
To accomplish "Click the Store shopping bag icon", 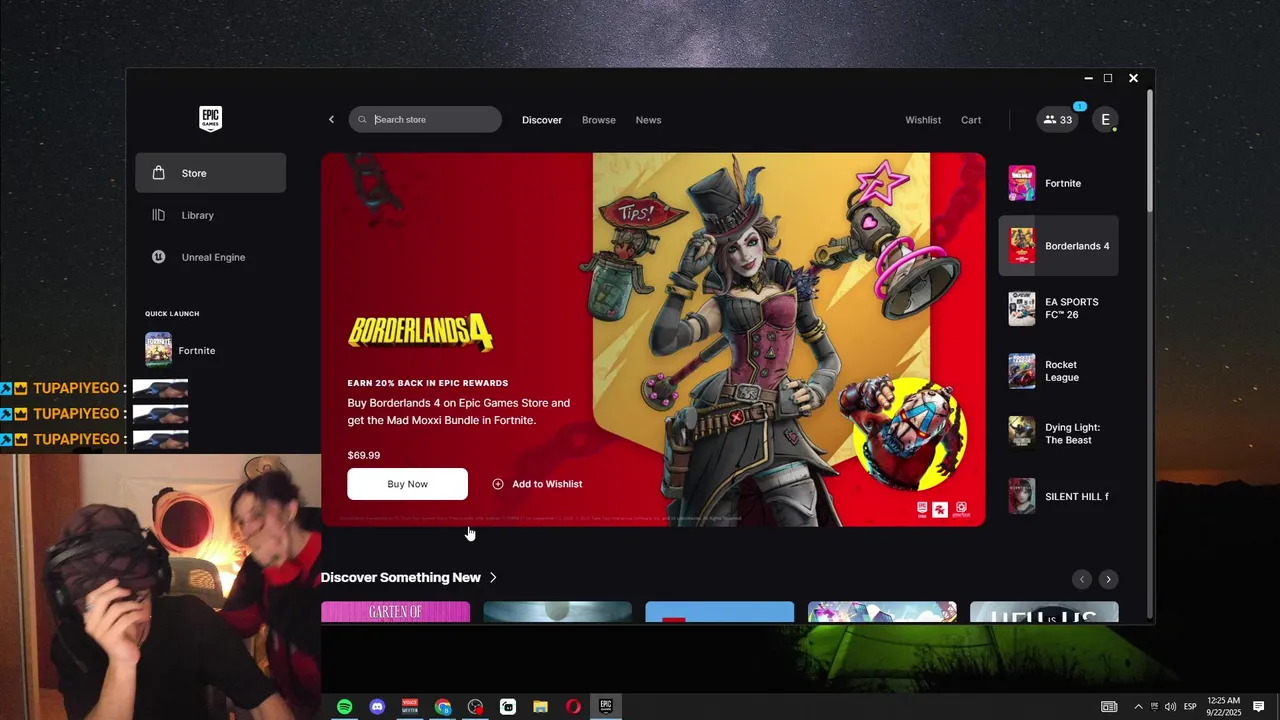I will 158,173.
